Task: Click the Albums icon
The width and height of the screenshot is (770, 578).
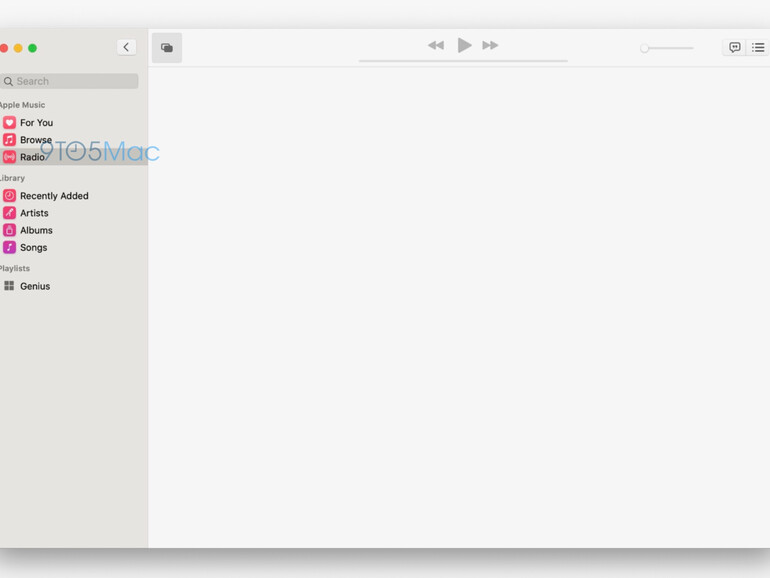Action: pyautogui.click(x=9, y=230)
